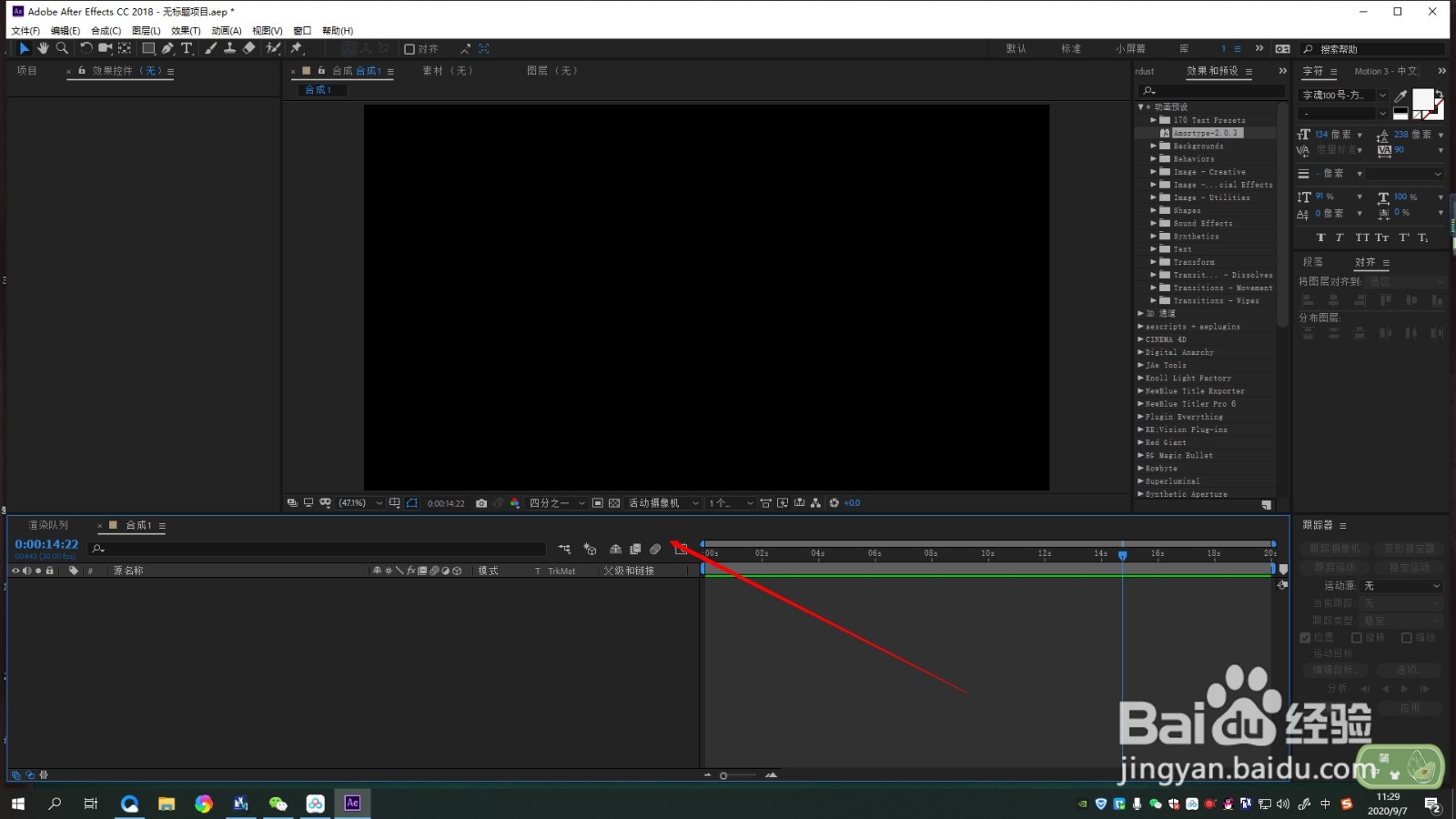The height and width of the screenshot is (819, 1456).
Task: Select the Eraser tool
Action: (x=248, y=48)
